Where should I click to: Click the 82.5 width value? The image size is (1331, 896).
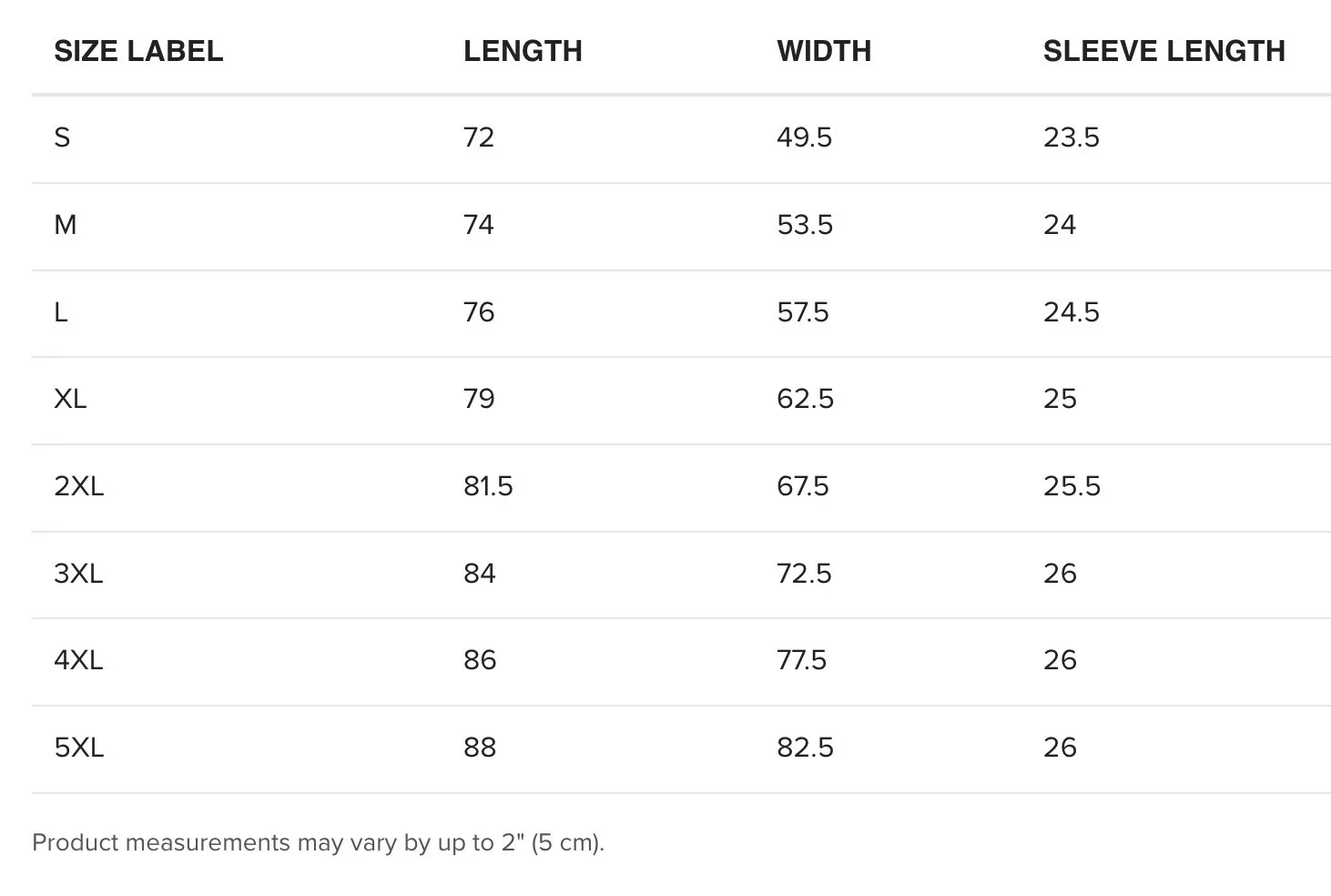pos(805,748)
